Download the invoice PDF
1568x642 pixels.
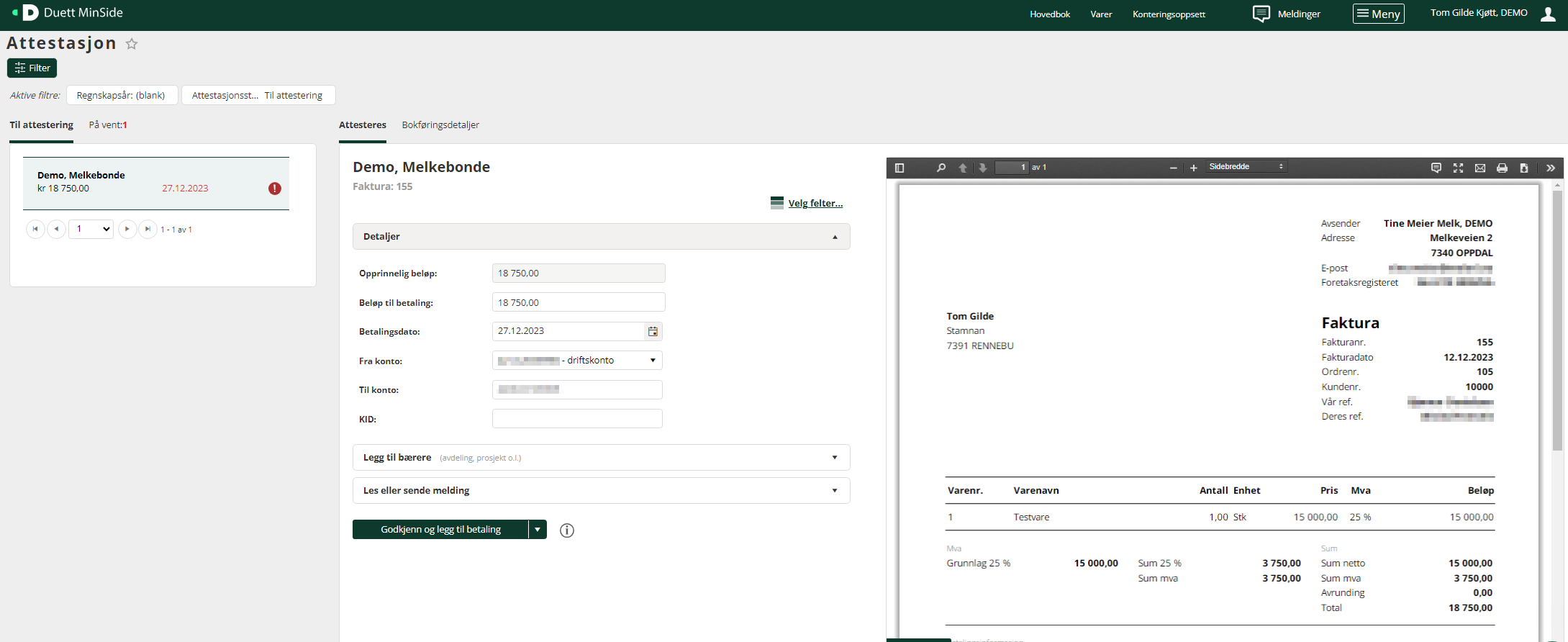click(1523, 168)
